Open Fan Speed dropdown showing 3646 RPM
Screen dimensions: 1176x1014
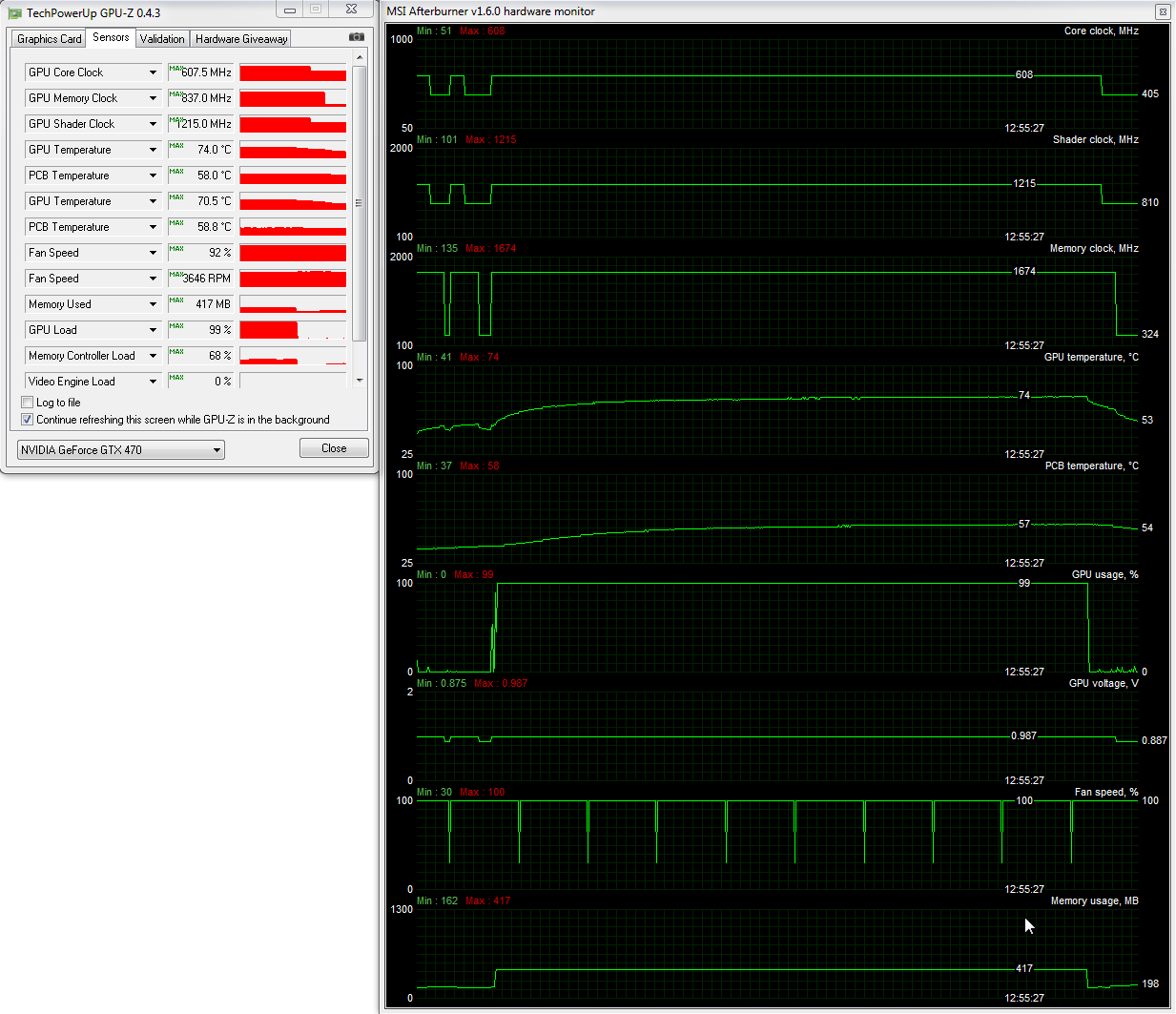click(x=153, y=279)
